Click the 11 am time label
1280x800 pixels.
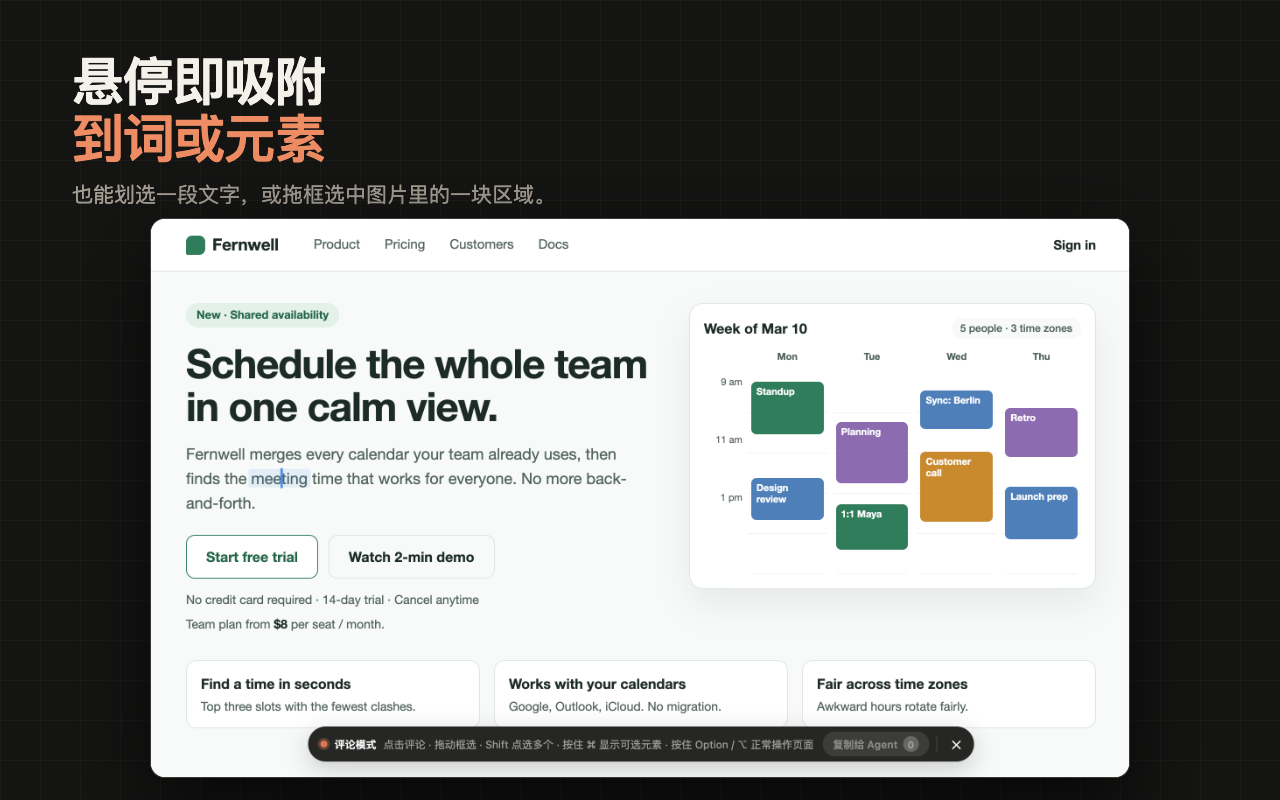coord(729,440)
